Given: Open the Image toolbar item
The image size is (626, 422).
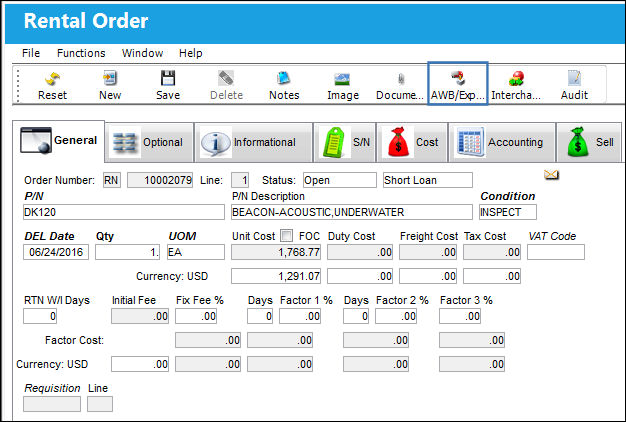Looking at the screenshot, I should [x=343, y=85].
